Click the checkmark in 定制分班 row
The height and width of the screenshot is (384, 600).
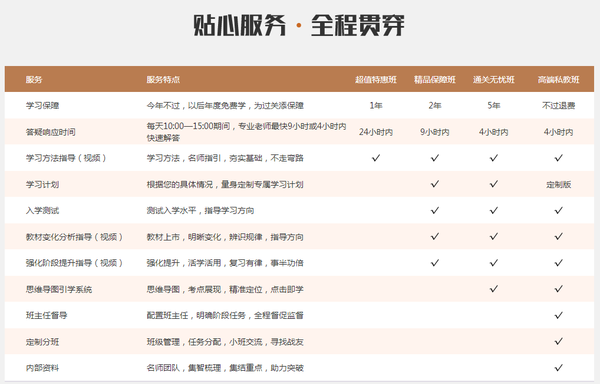coord(559,341)
